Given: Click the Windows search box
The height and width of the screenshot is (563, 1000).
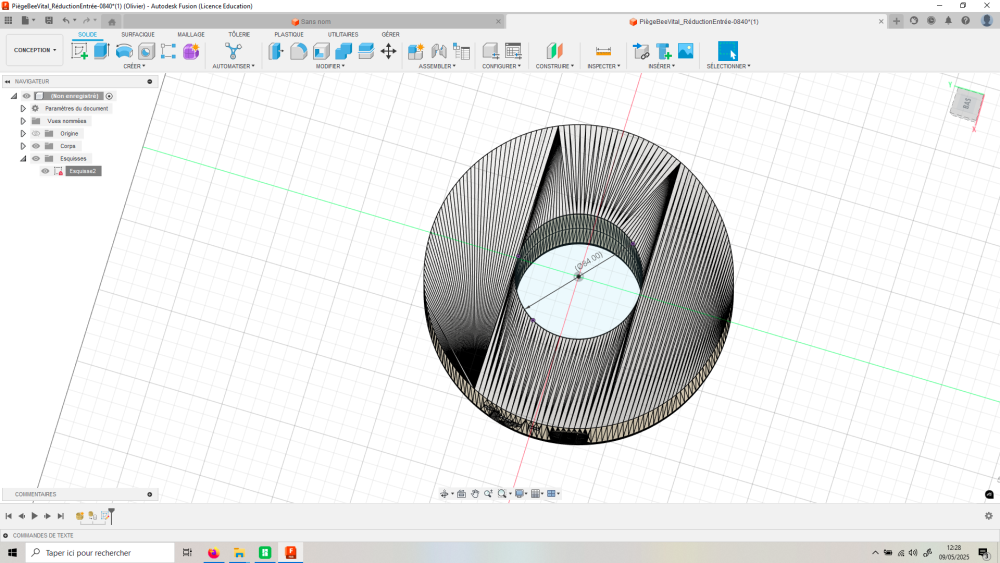Looking at the screenshot, I should tap(100, 553).
